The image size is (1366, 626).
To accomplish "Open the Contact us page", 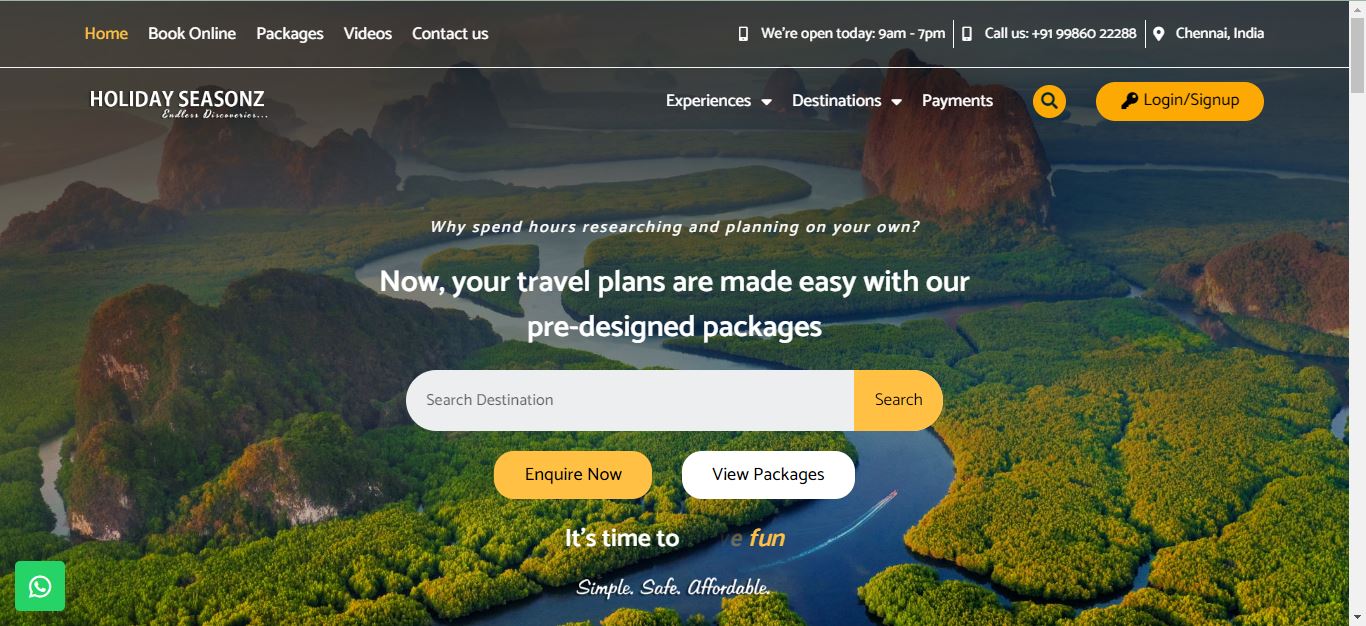I will coord(450,33).
